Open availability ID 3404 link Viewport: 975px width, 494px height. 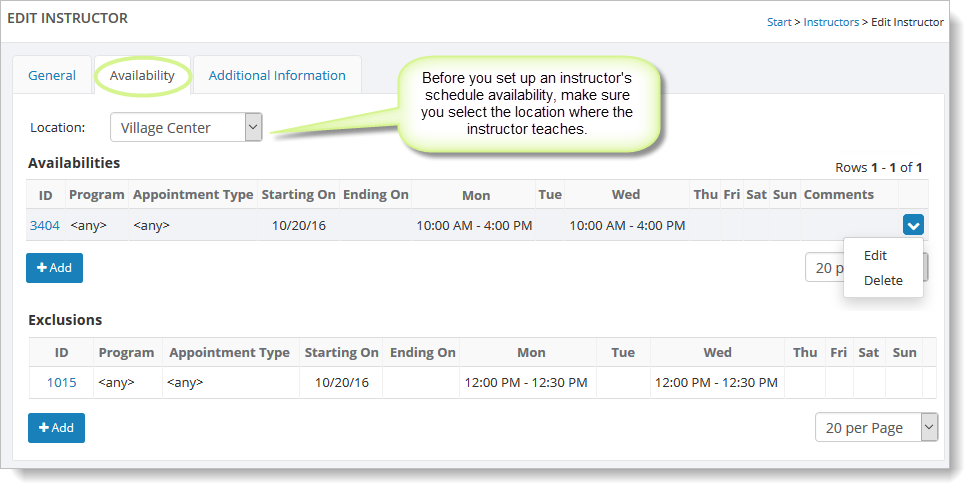[44, 225]
